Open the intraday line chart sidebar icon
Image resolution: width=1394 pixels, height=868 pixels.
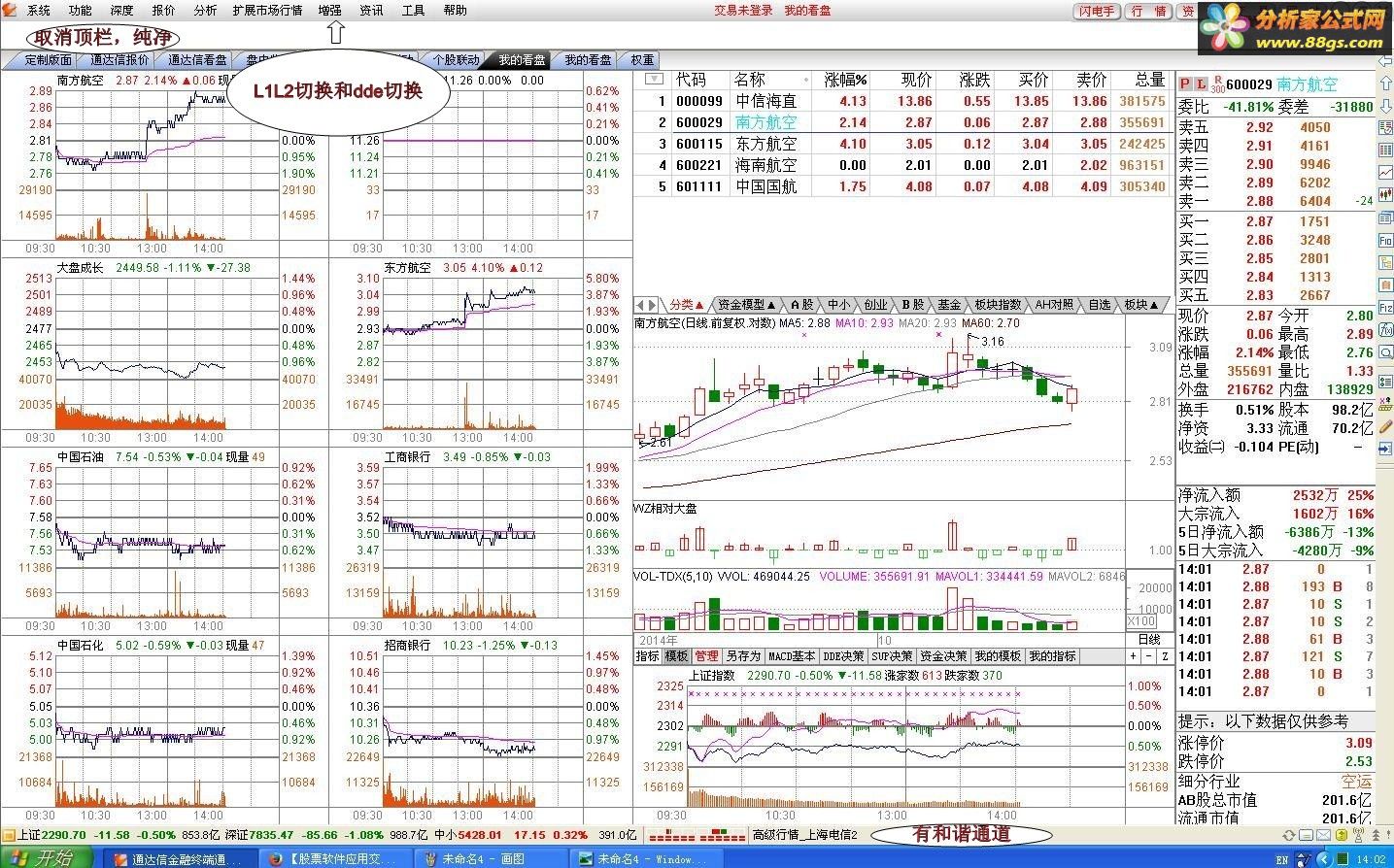click(x=1385, y=172)
